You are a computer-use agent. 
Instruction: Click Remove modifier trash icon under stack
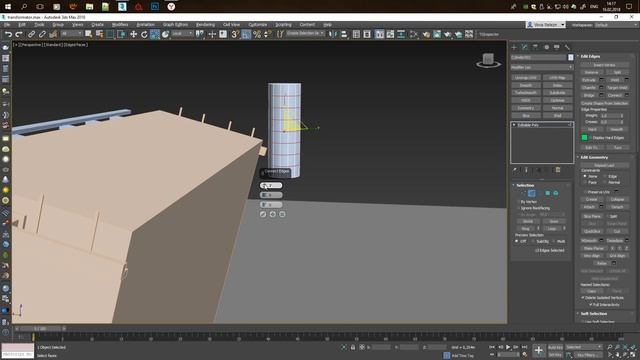(x=558, y=170)
